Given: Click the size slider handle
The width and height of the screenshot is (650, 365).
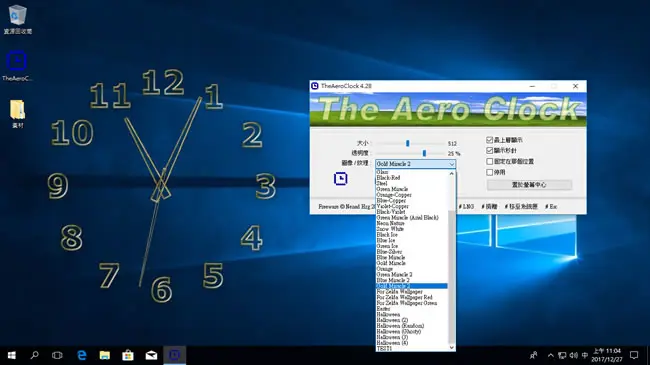Looking at the screenshot, I should coord(407,143).
